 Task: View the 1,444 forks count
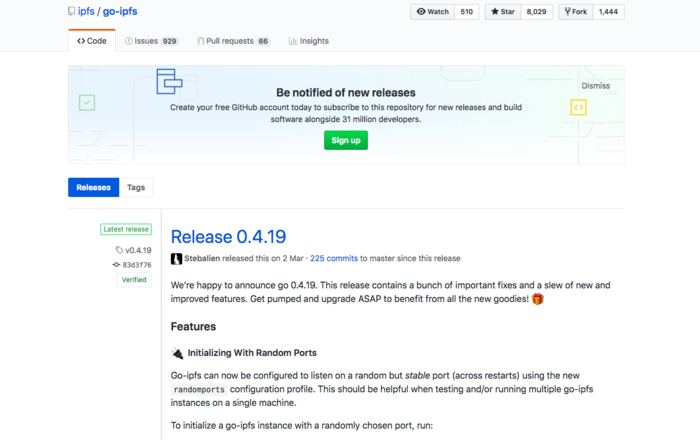608,12
